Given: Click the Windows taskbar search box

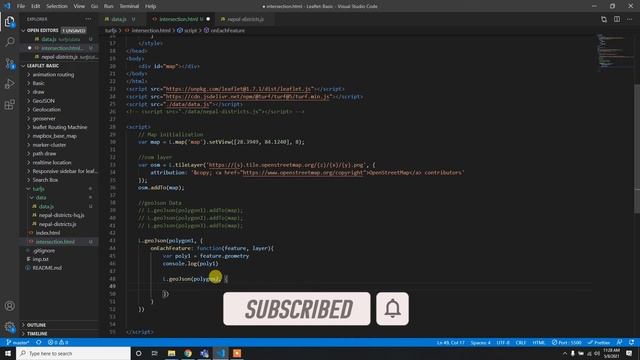Looking at the screenshot, I should coord(73,353).
